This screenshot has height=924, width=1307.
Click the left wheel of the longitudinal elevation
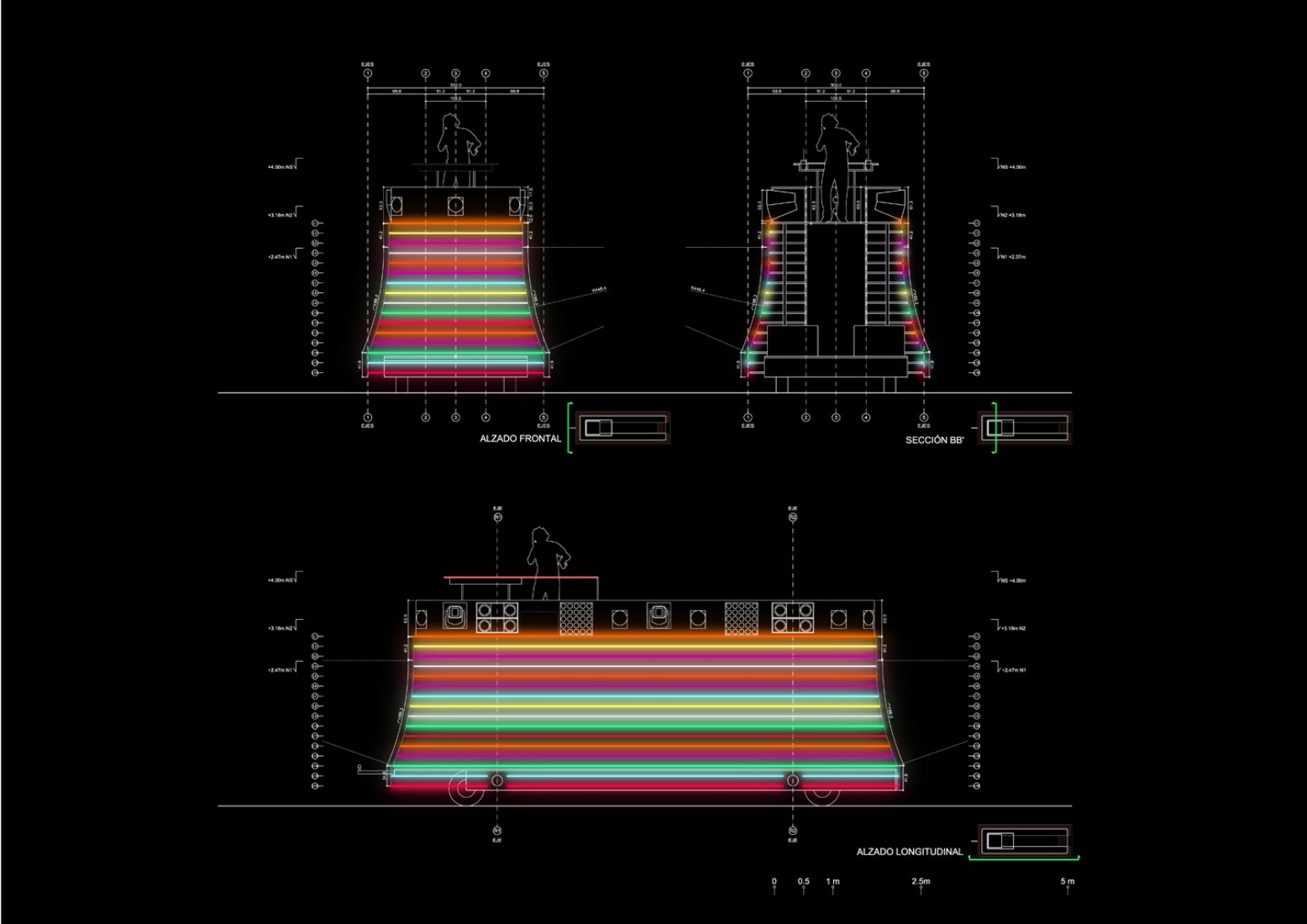coord(468,787)
